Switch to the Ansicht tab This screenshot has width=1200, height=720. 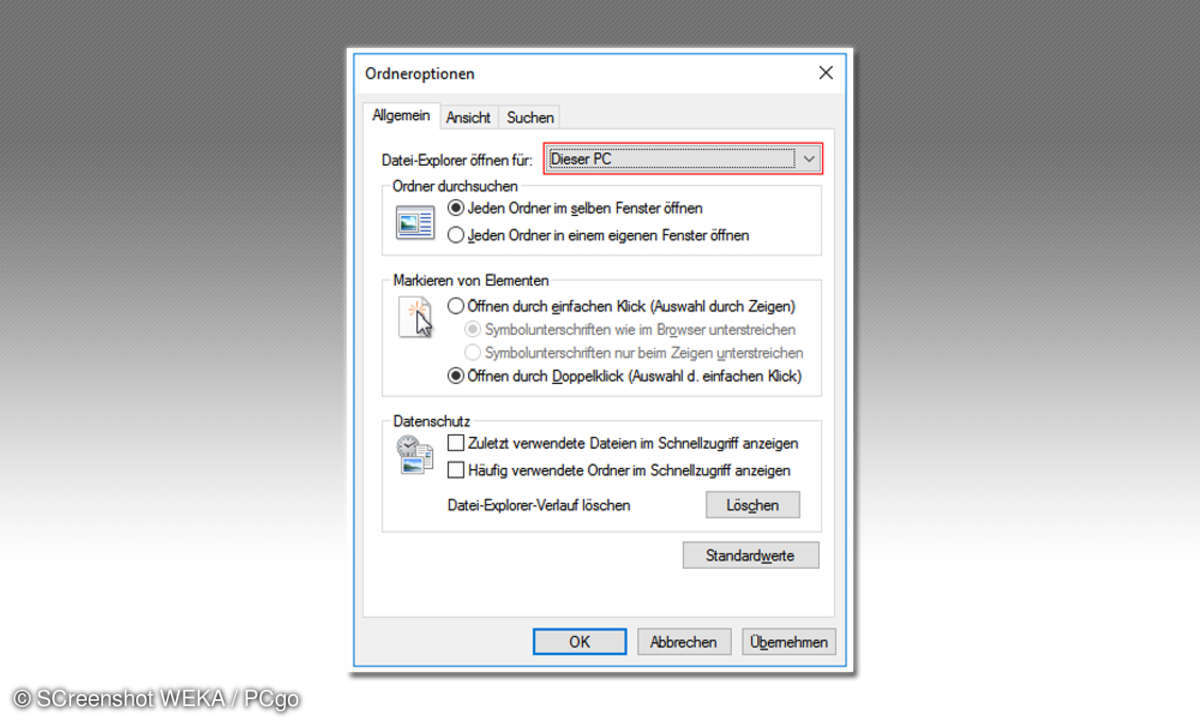(x=468, y=117)
